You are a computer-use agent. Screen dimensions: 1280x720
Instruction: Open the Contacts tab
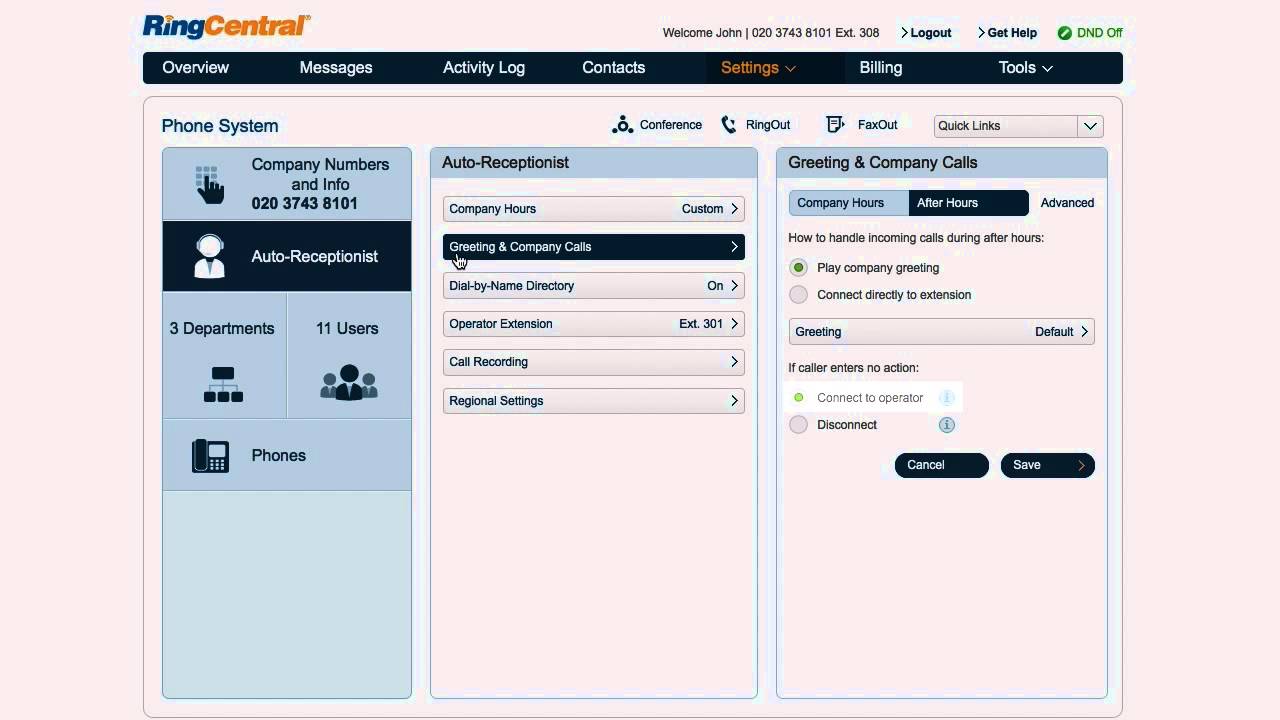click(614, 68)
